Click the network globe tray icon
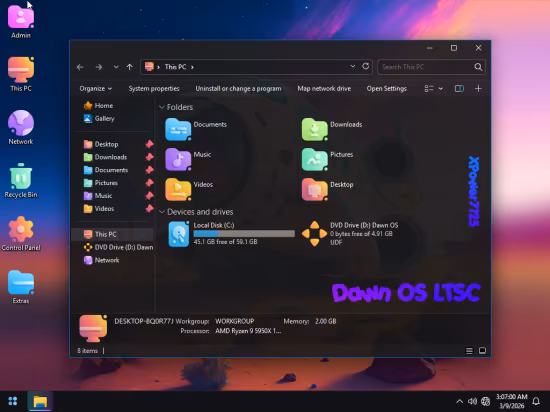Screen dimensions: 550x412 coord(485,401)
